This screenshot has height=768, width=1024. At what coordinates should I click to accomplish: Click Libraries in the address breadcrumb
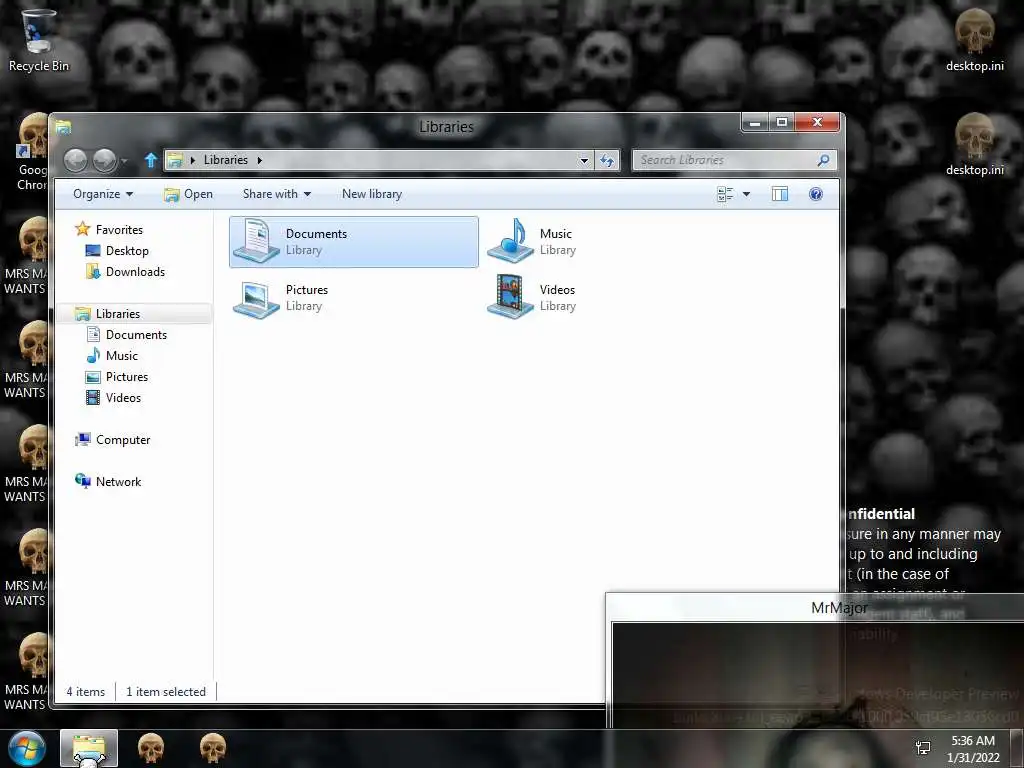(x=225, y=160)
